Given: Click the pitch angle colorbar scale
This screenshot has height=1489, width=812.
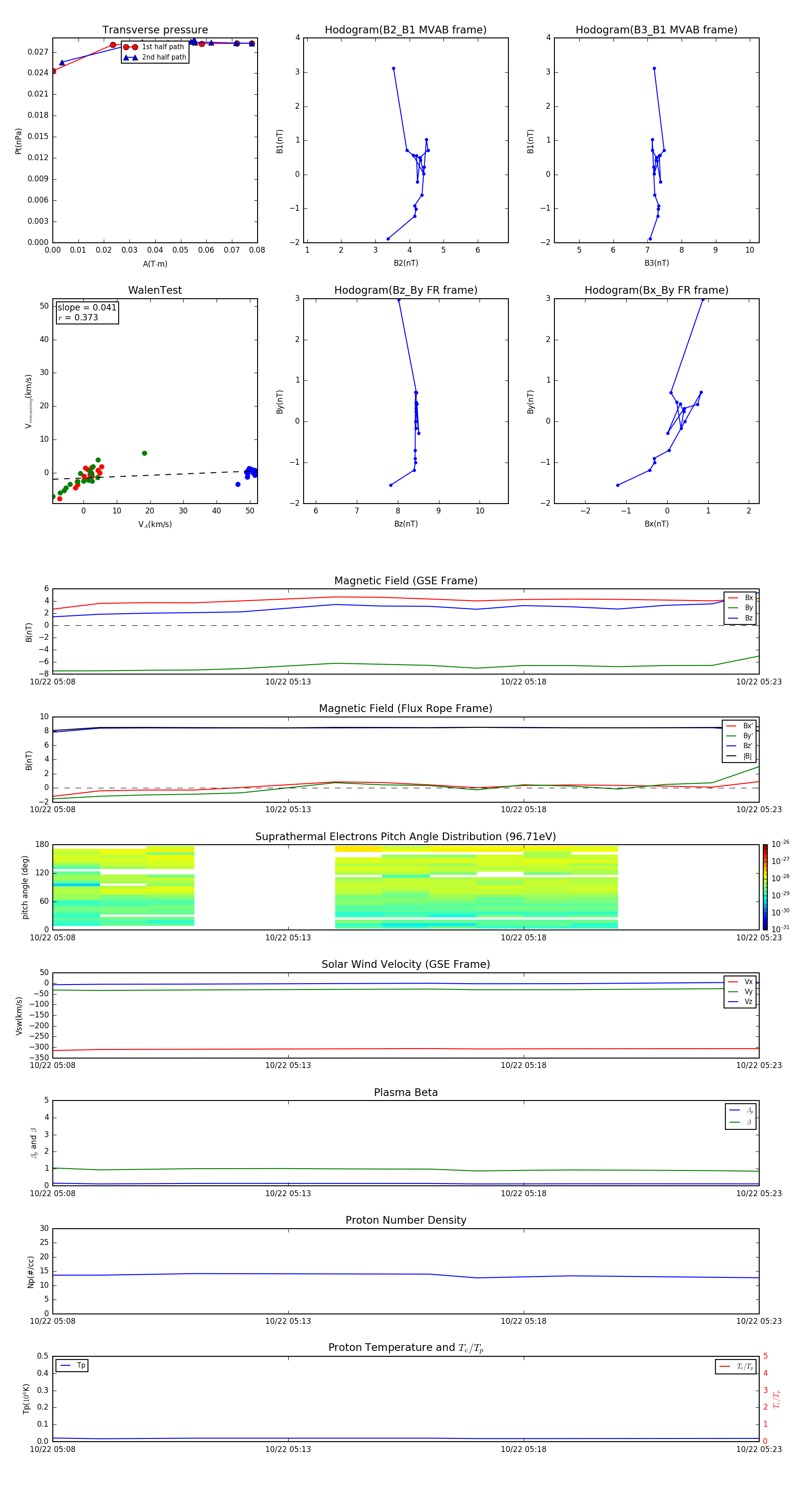Looking at the screenshot, I should [x=765, y=887].
